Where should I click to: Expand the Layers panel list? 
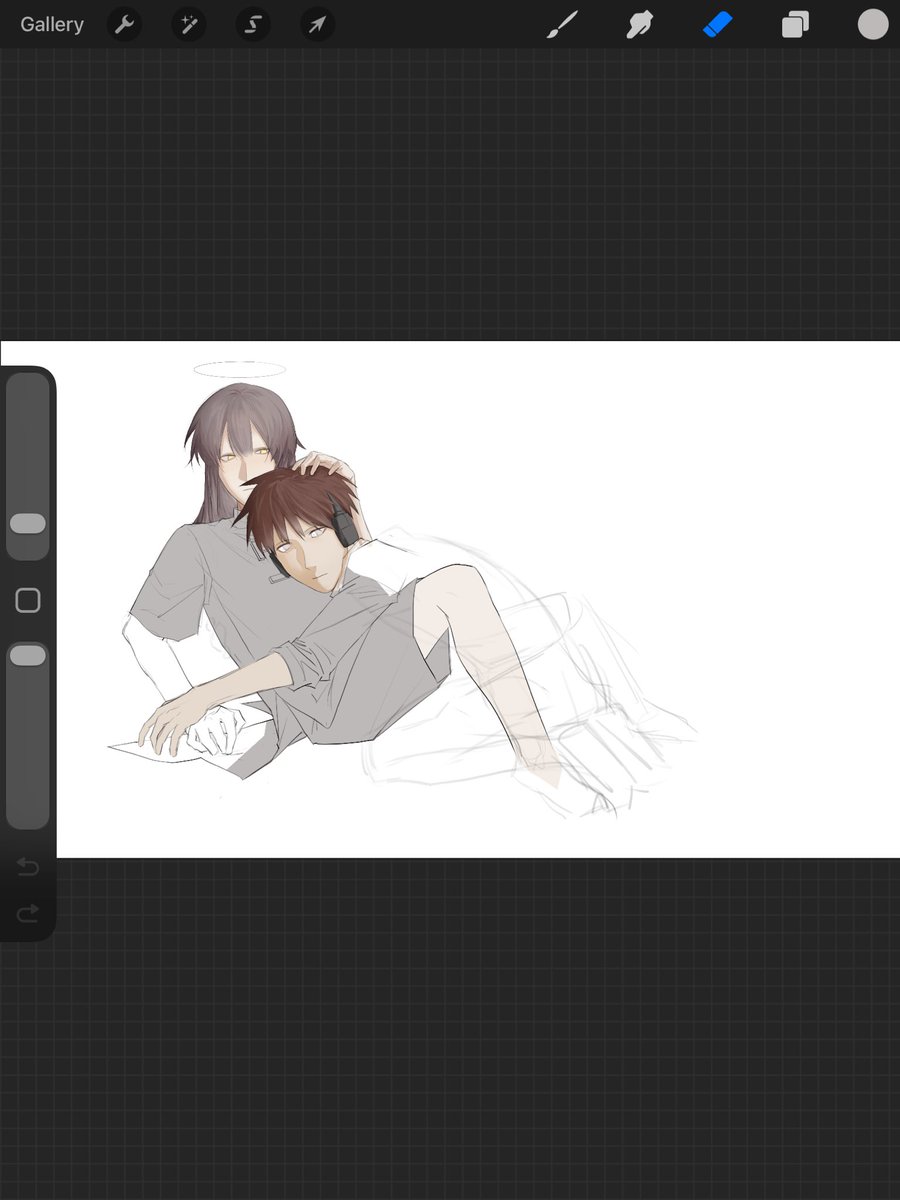point(796,25)
